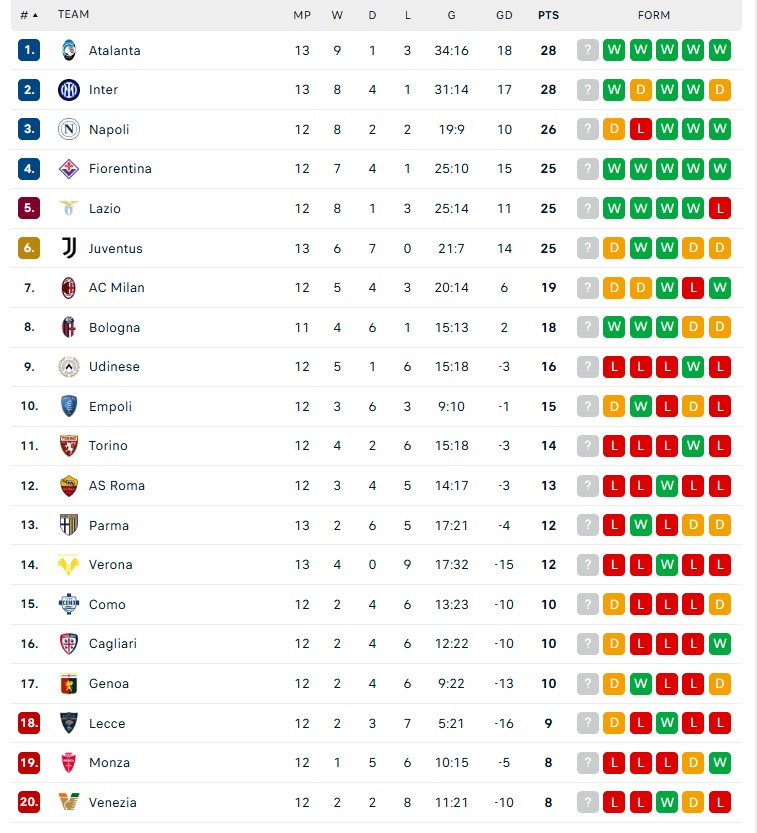
Task: Select the Venezia team logo icon
Action: pos(69,802)
